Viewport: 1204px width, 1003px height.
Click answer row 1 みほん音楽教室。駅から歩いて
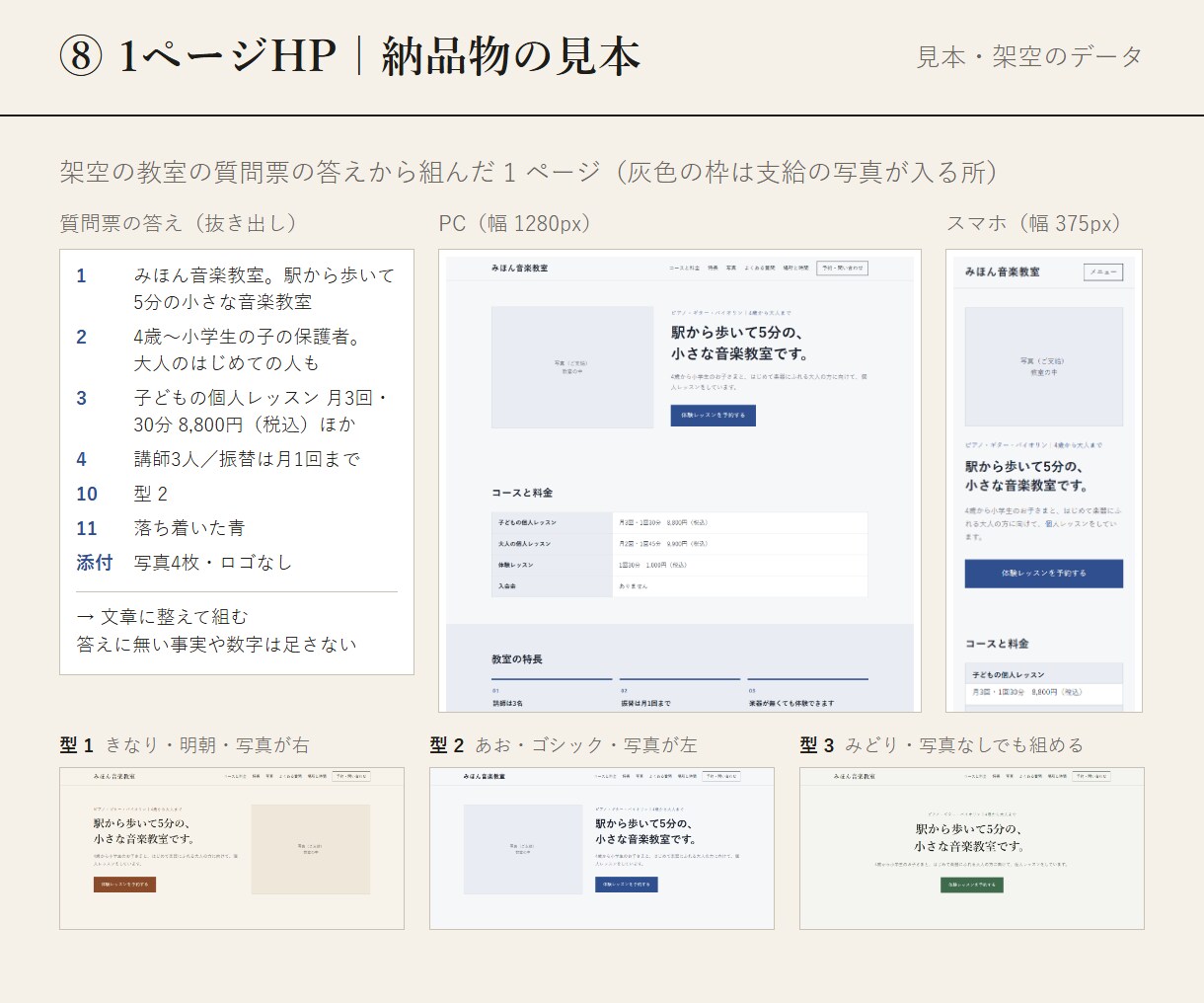pos(237,288)
